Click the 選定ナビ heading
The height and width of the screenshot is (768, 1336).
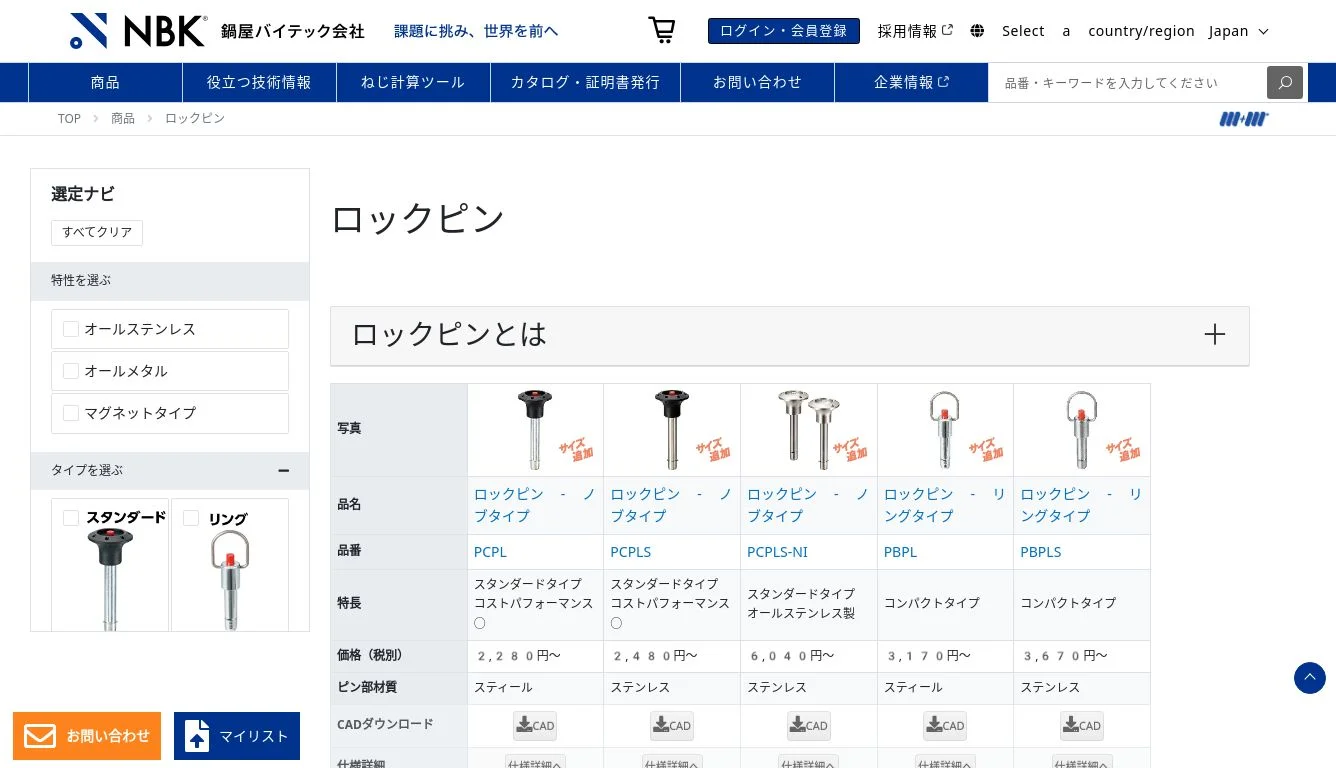coord(83,194)
